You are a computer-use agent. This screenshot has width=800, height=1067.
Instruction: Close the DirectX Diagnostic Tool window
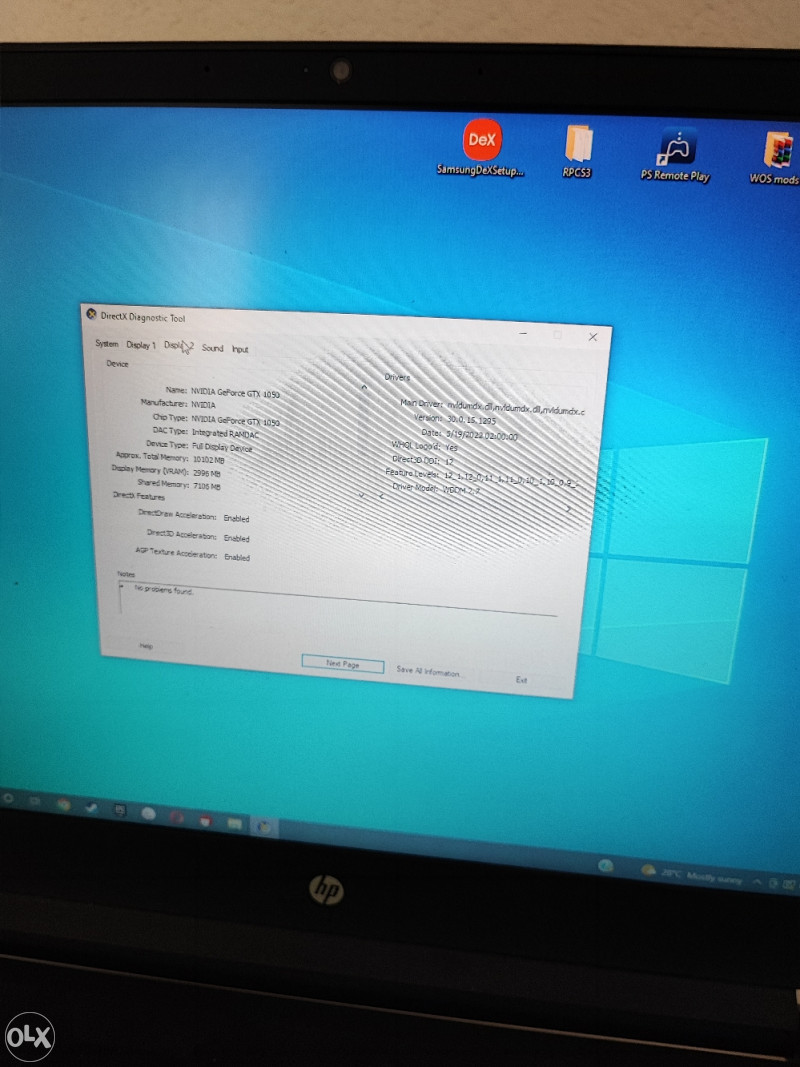[593, 337]
